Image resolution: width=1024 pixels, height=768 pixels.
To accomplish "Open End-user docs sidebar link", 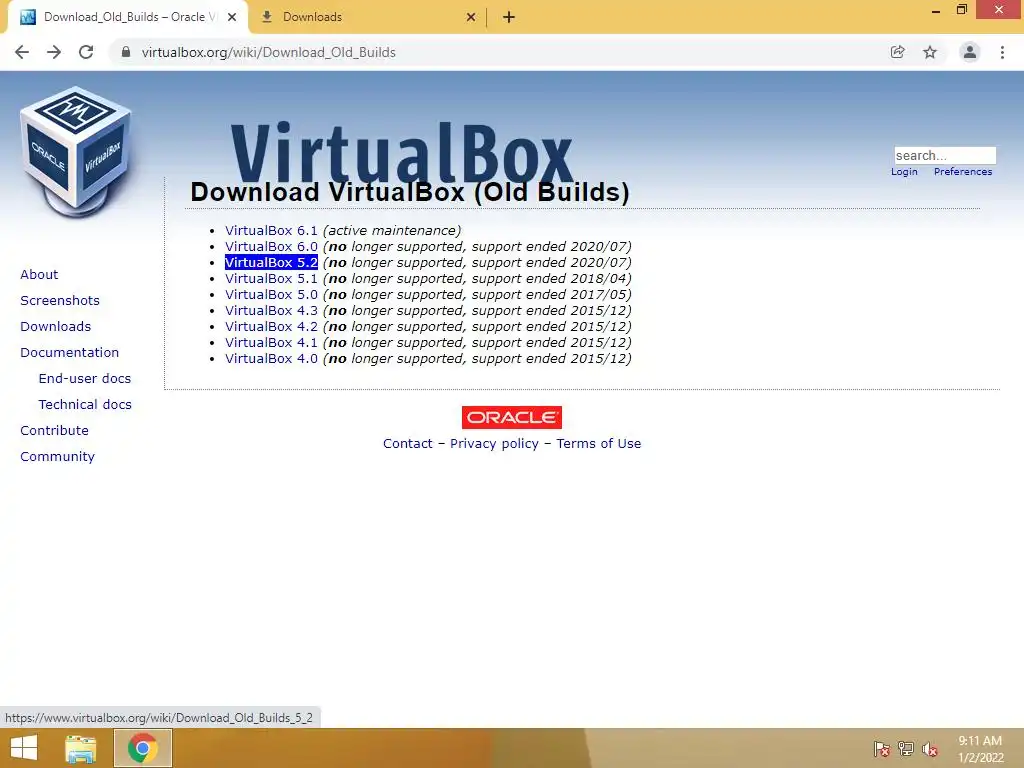I will (x=85, y=379).
